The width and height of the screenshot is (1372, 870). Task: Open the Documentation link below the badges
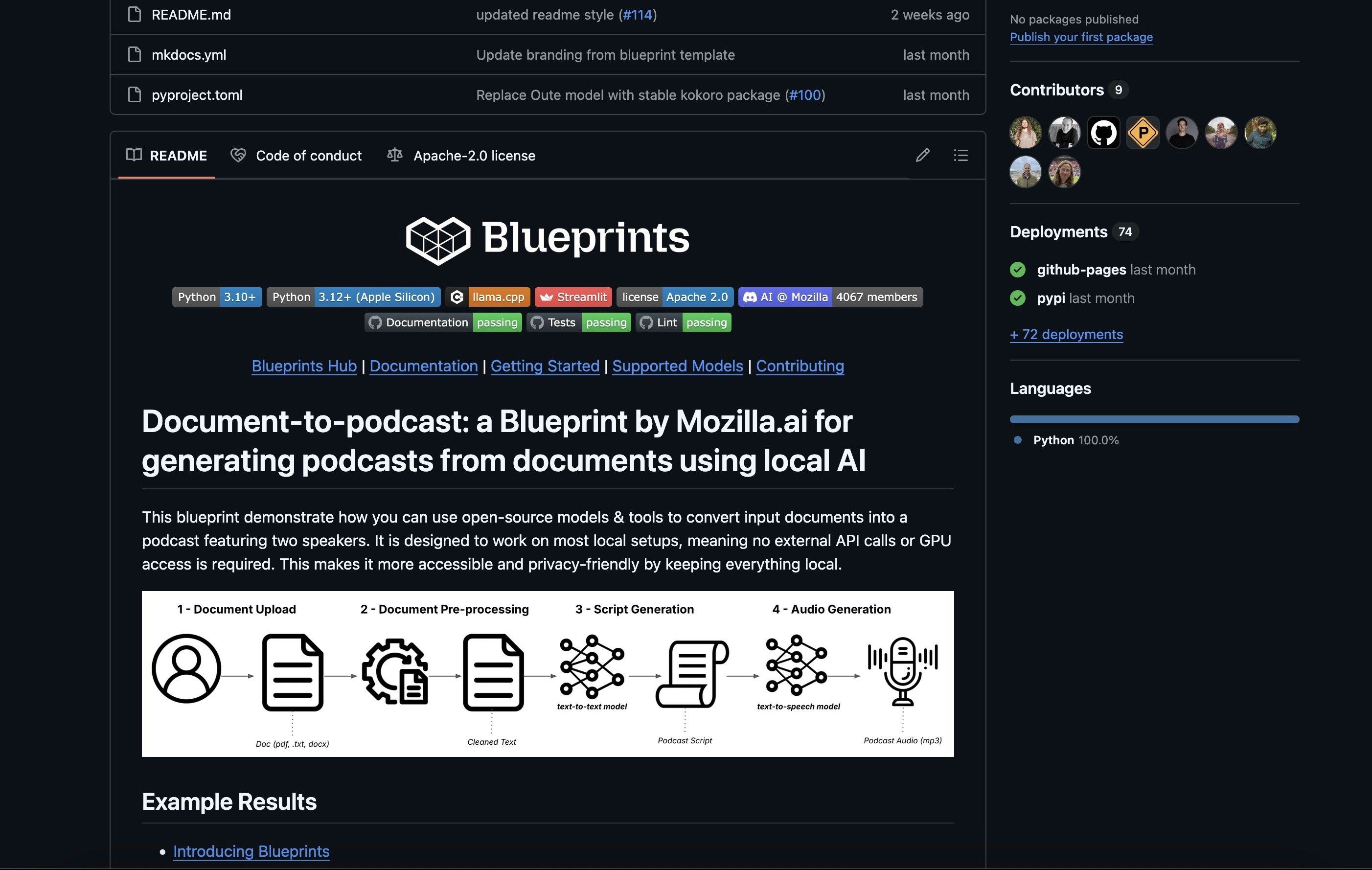(x=423, y=366)
